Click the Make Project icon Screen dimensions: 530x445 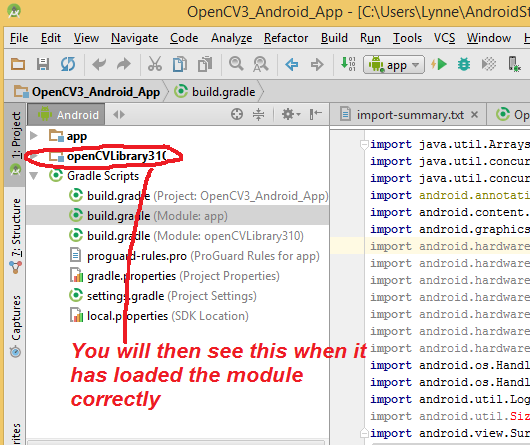coord(348,64)
